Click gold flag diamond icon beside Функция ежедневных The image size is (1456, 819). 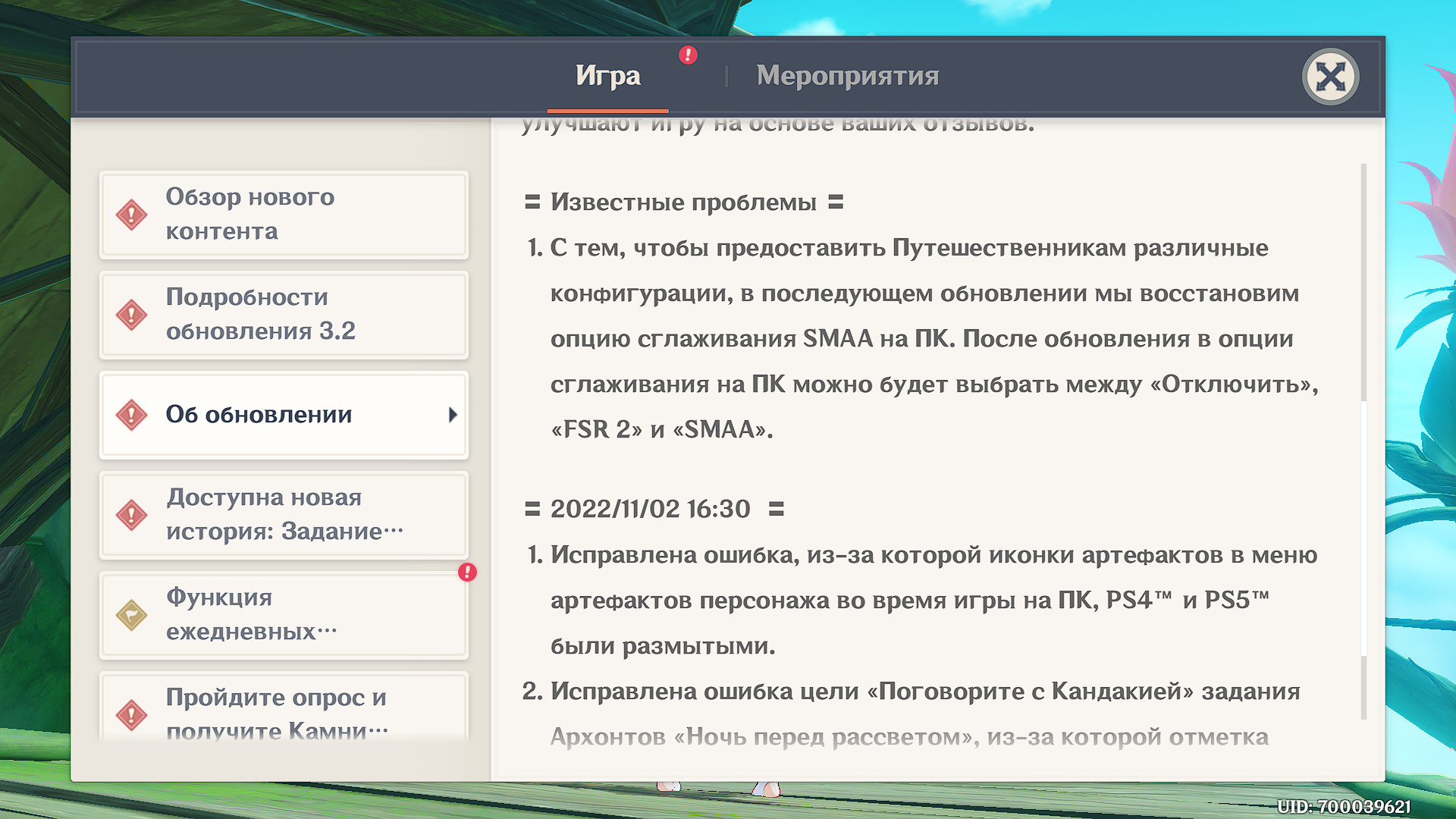point(131,615)
